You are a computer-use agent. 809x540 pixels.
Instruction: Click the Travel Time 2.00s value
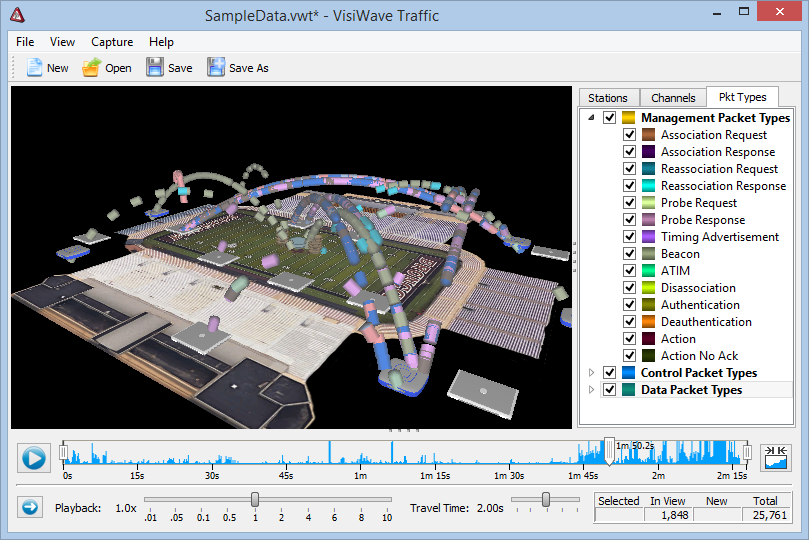coord(490,508)
